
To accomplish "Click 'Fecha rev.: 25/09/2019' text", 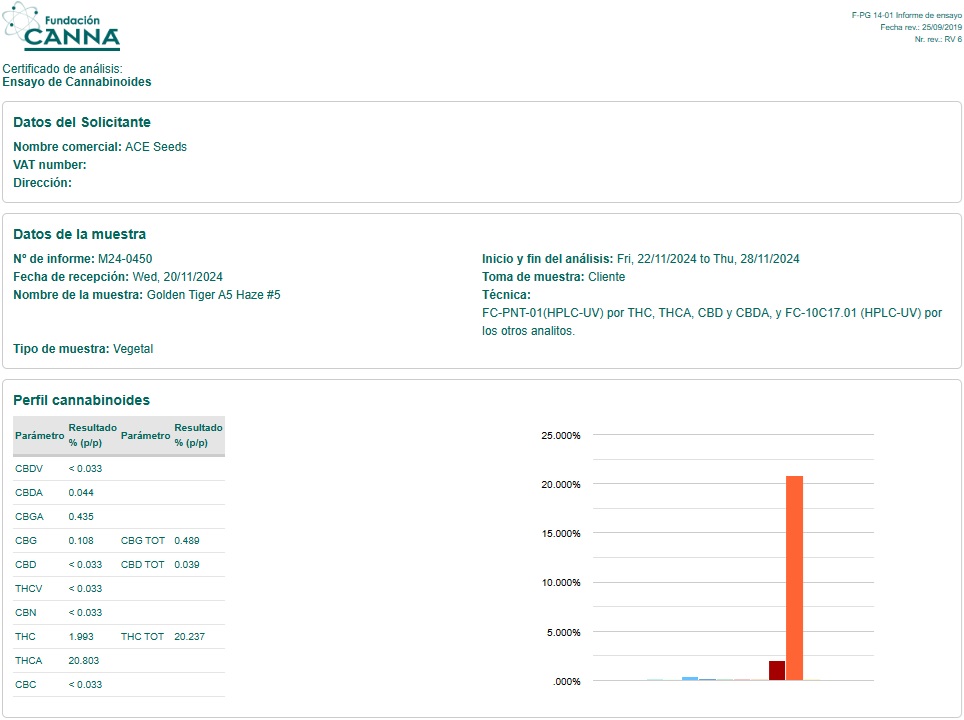I will pos(920,27).
